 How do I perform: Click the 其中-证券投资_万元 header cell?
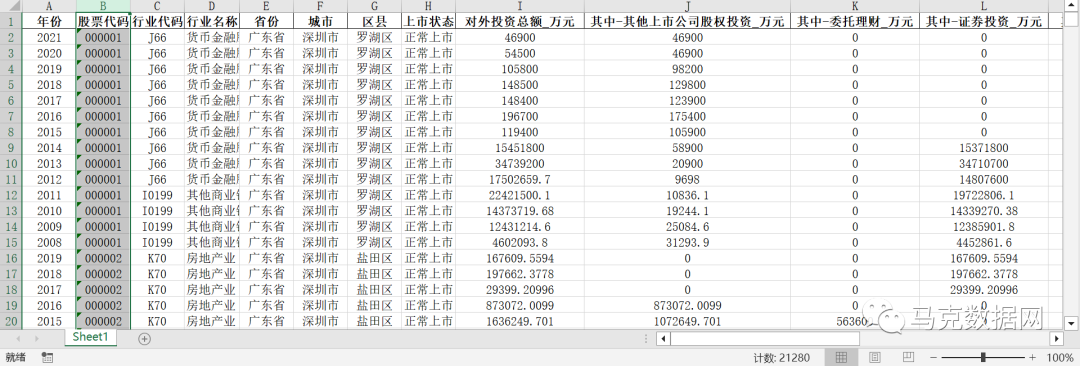coord(984,21)
